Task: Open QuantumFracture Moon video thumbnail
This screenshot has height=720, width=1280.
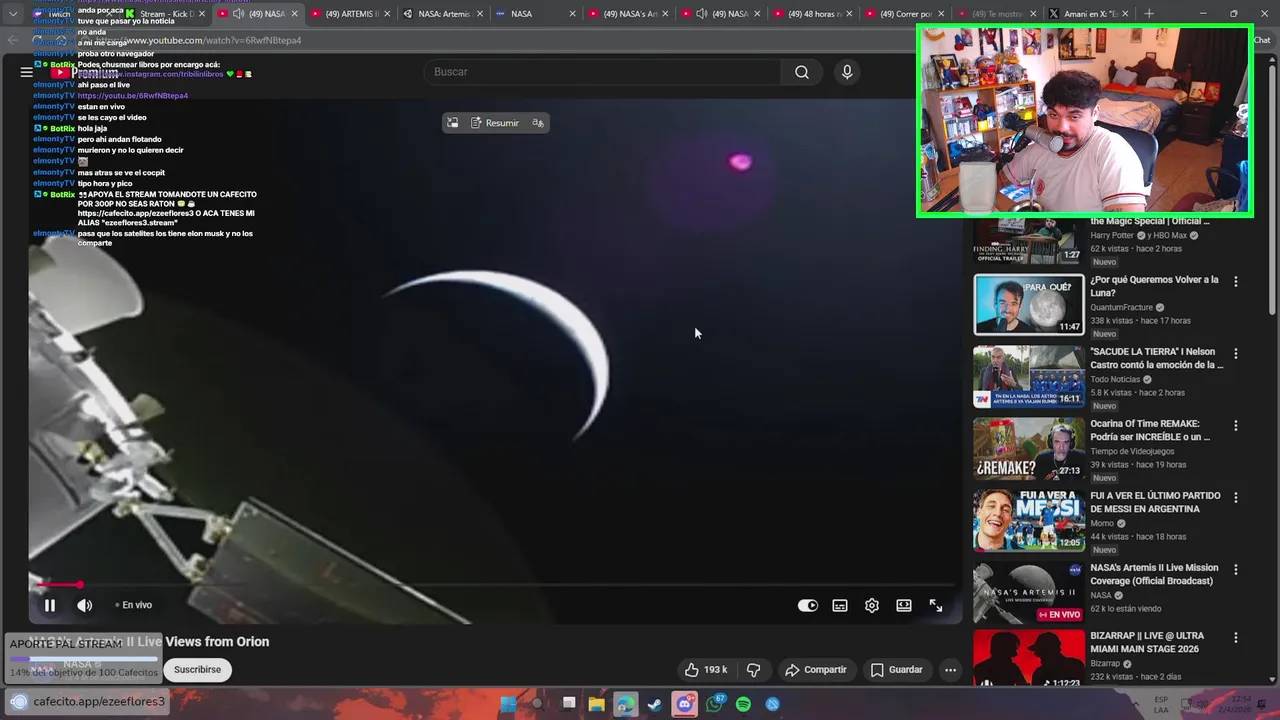Action: point(1029,305)
